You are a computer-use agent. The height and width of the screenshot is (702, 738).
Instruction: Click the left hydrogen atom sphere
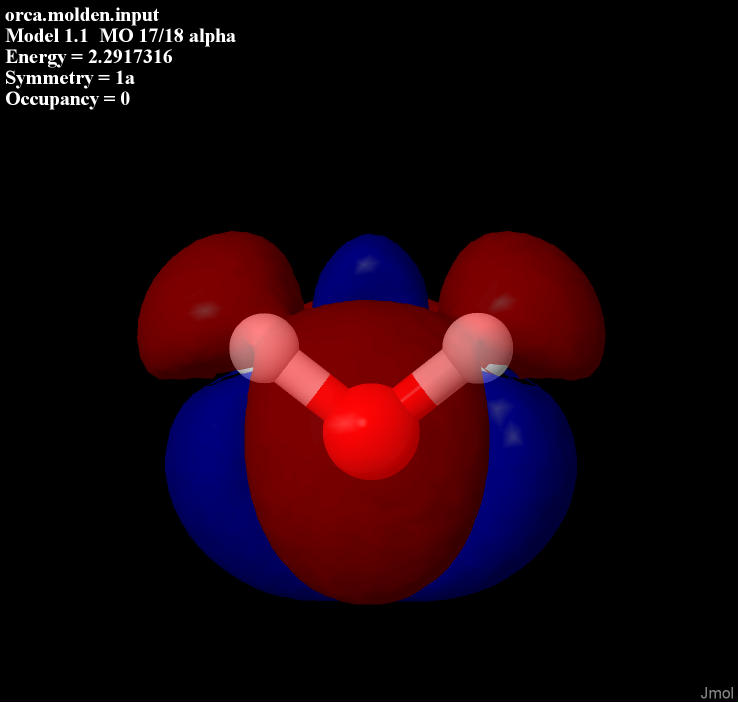264,348
